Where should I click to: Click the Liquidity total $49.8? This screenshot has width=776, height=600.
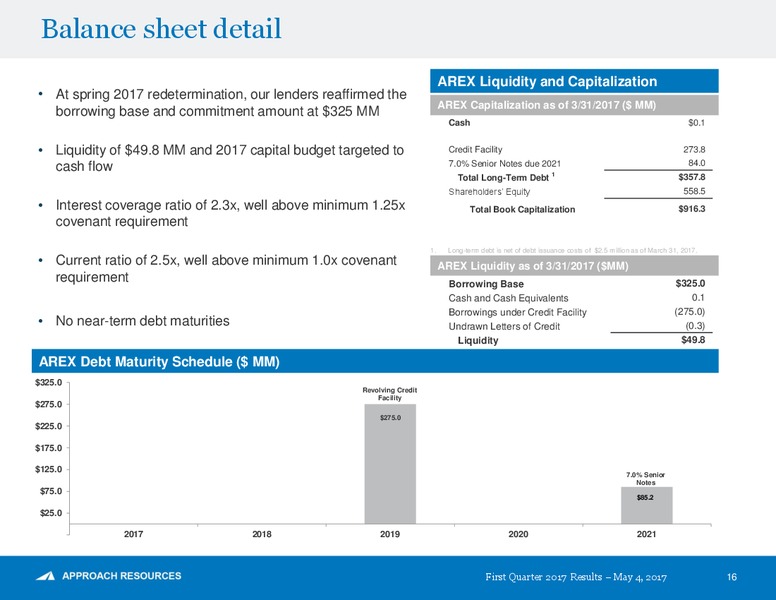pyautogui.click(x=693, y=340)
